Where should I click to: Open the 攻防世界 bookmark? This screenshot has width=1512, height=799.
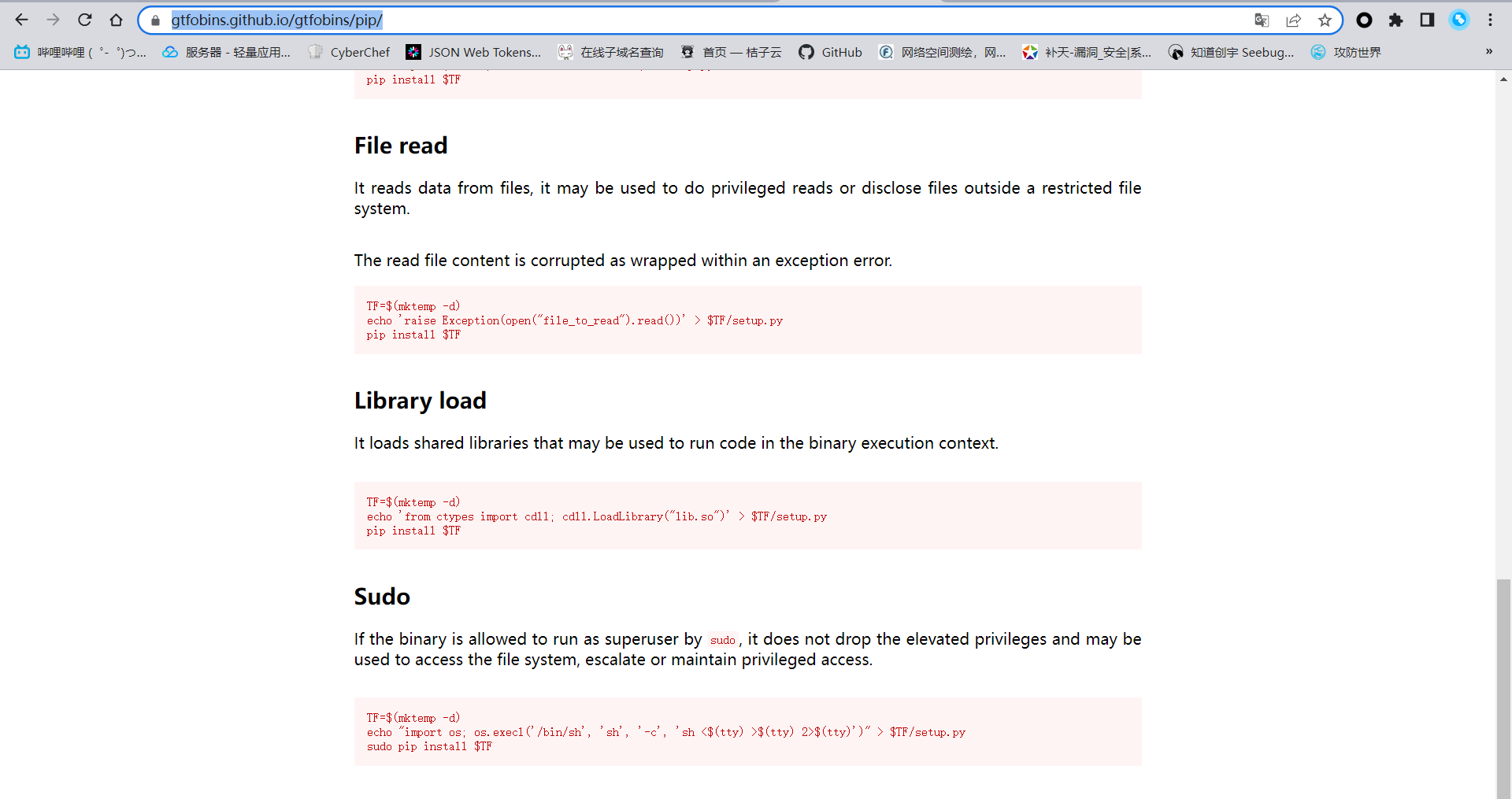(1346, 52)
